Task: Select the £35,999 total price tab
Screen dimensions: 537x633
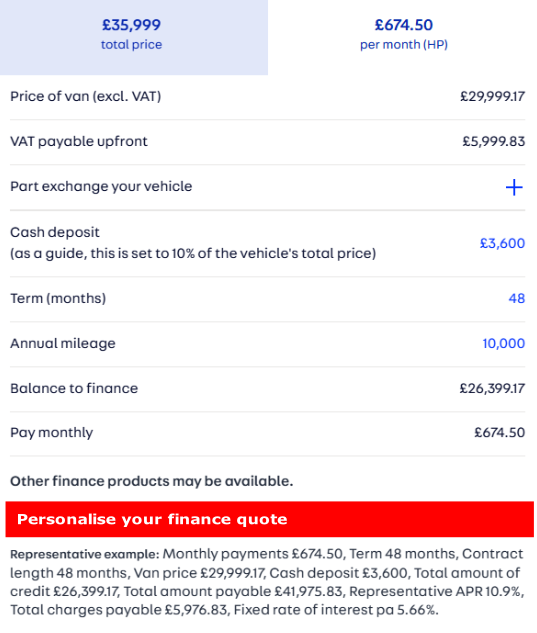Action: click(x=134, y=37)
